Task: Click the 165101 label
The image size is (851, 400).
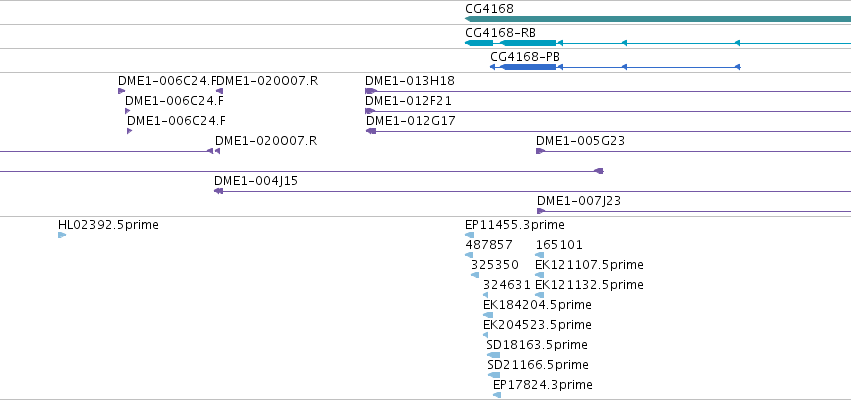Action: pyautogui.click(x=558, y=245)
